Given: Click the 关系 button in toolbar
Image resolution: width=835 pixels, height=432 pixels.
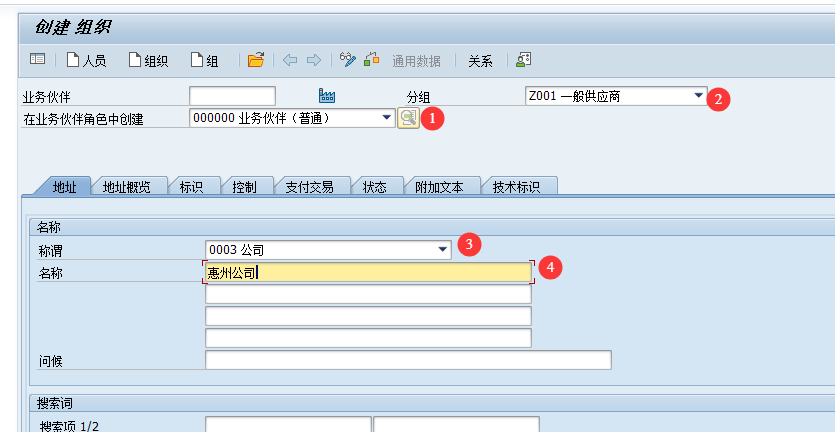Looking at the screenshot, I should click(480, 60).
